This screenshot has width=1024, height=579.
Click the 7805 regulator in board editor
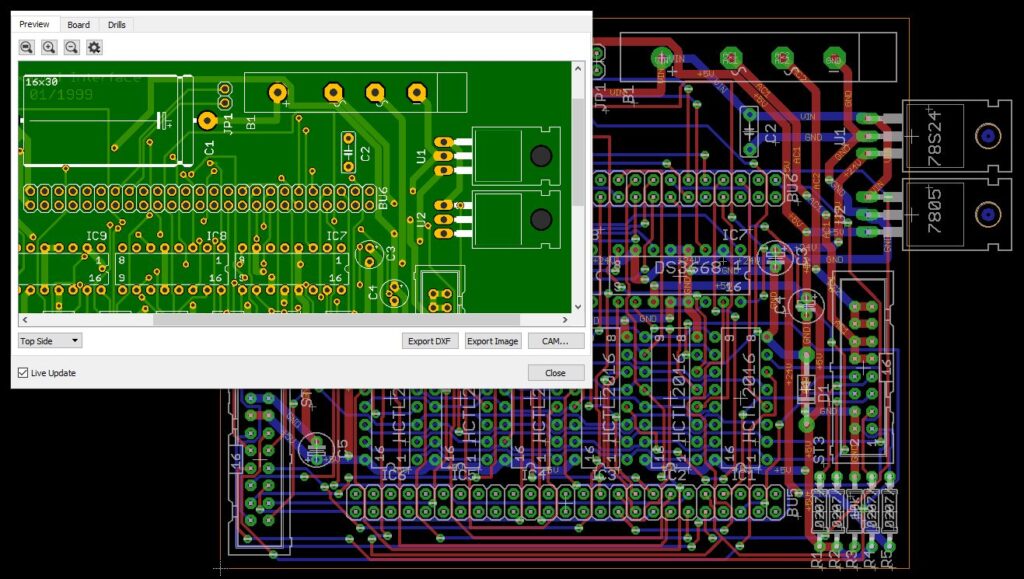click(935, 214)
